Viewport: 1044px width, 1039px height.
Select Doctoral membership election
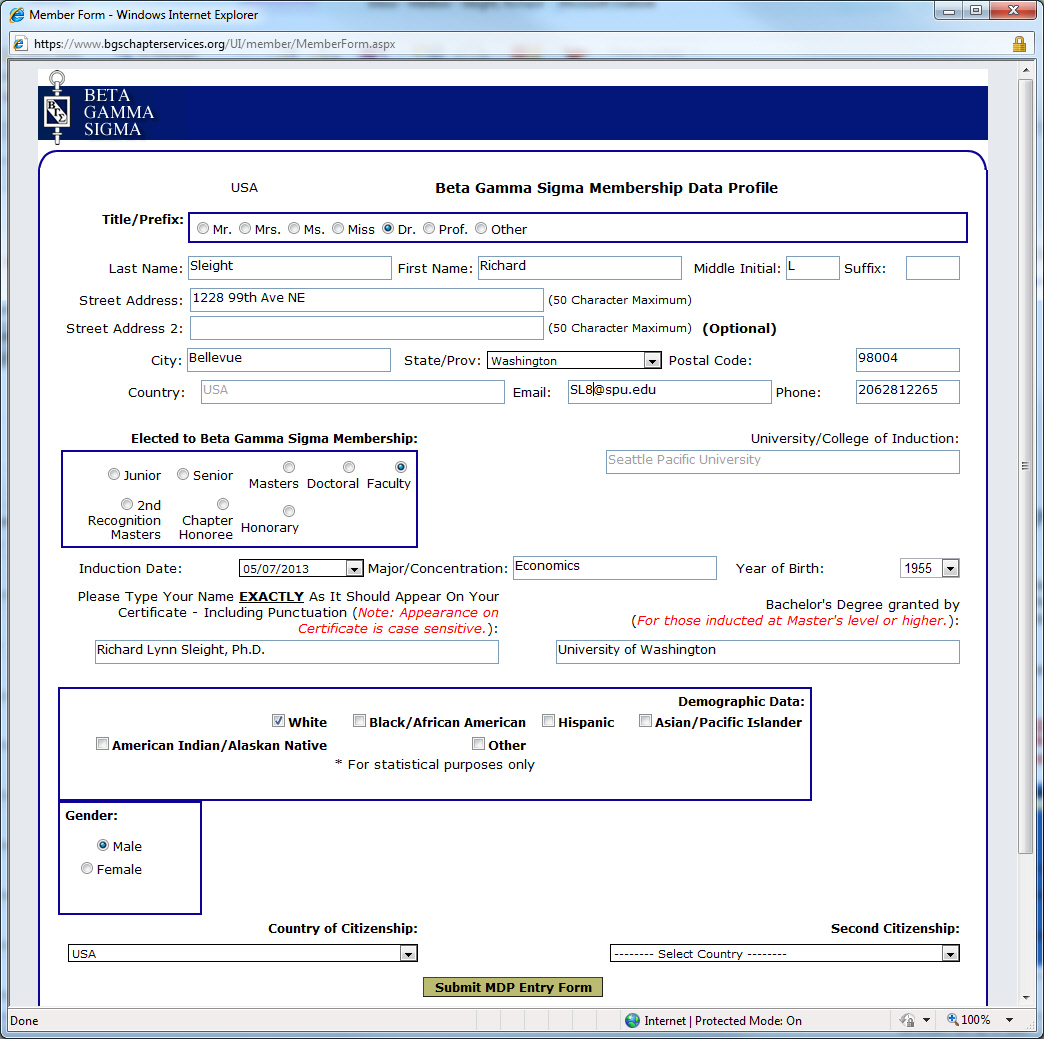coord(349,467)
